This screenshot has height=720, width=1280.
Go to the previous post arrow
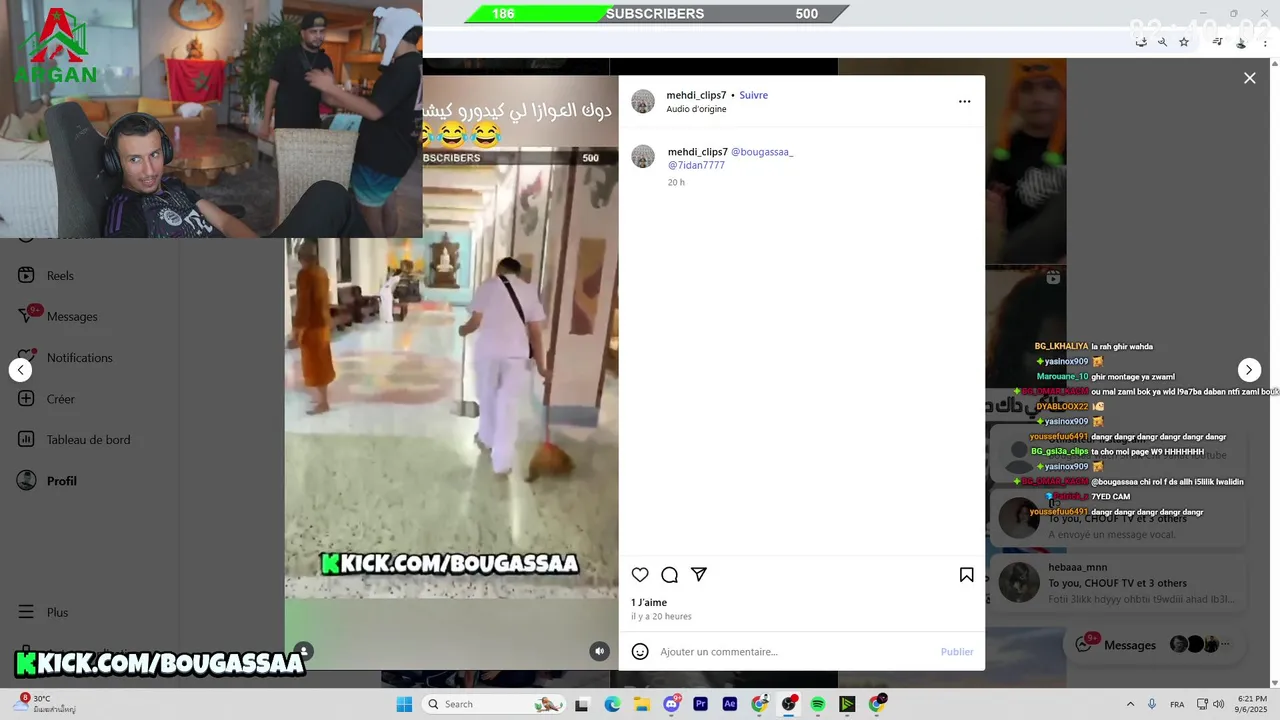(20, 370)
